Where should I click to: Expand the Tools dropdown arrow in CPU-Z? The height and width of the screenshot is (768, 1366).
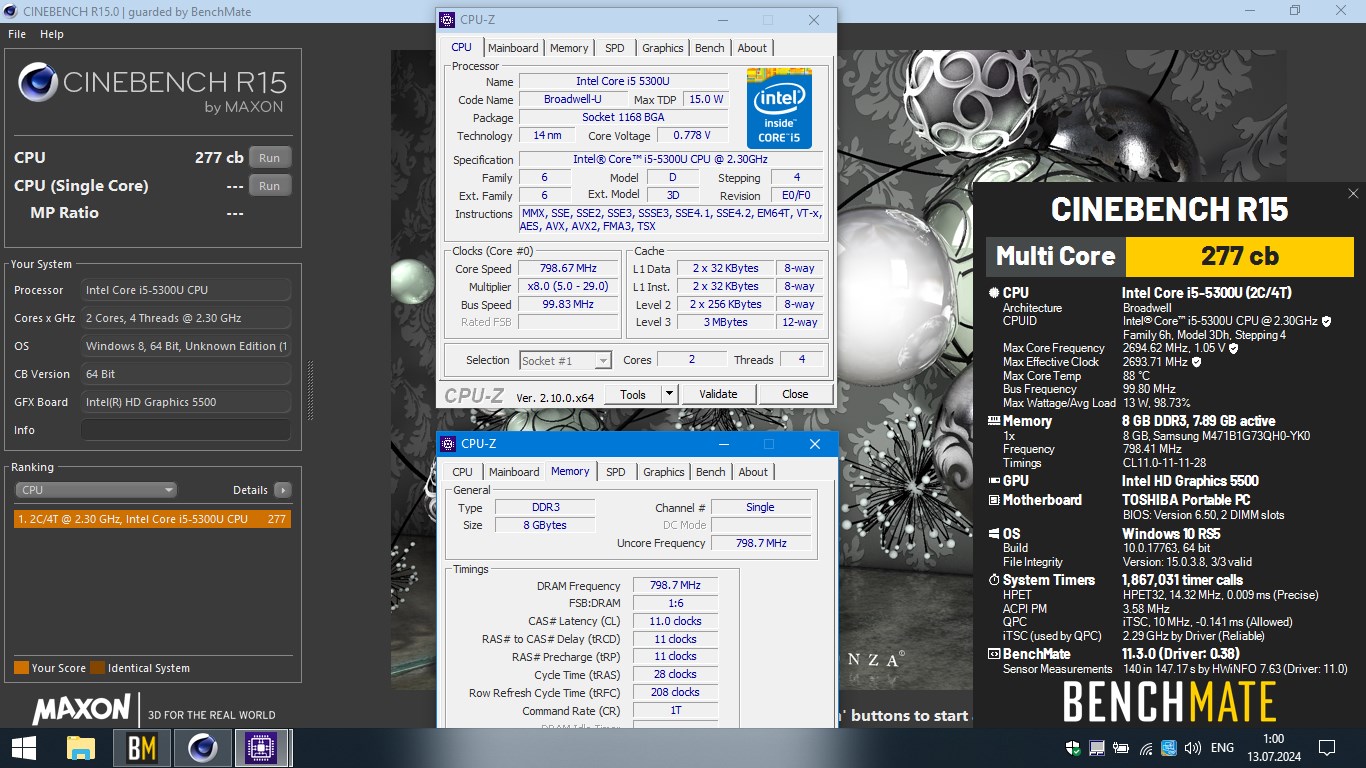[669, 394]
